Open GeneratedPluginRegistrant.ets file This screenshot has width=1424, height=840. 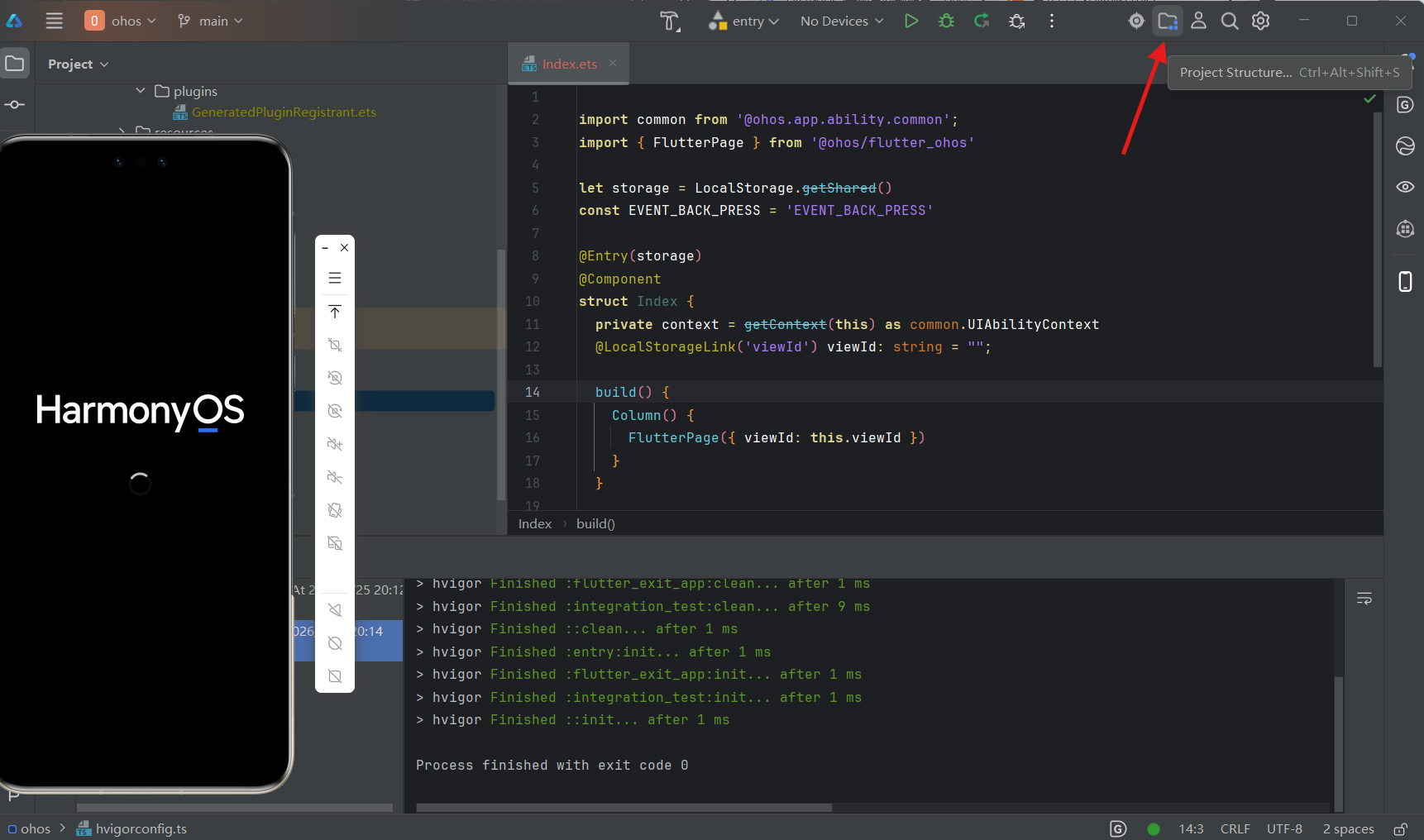284,112
